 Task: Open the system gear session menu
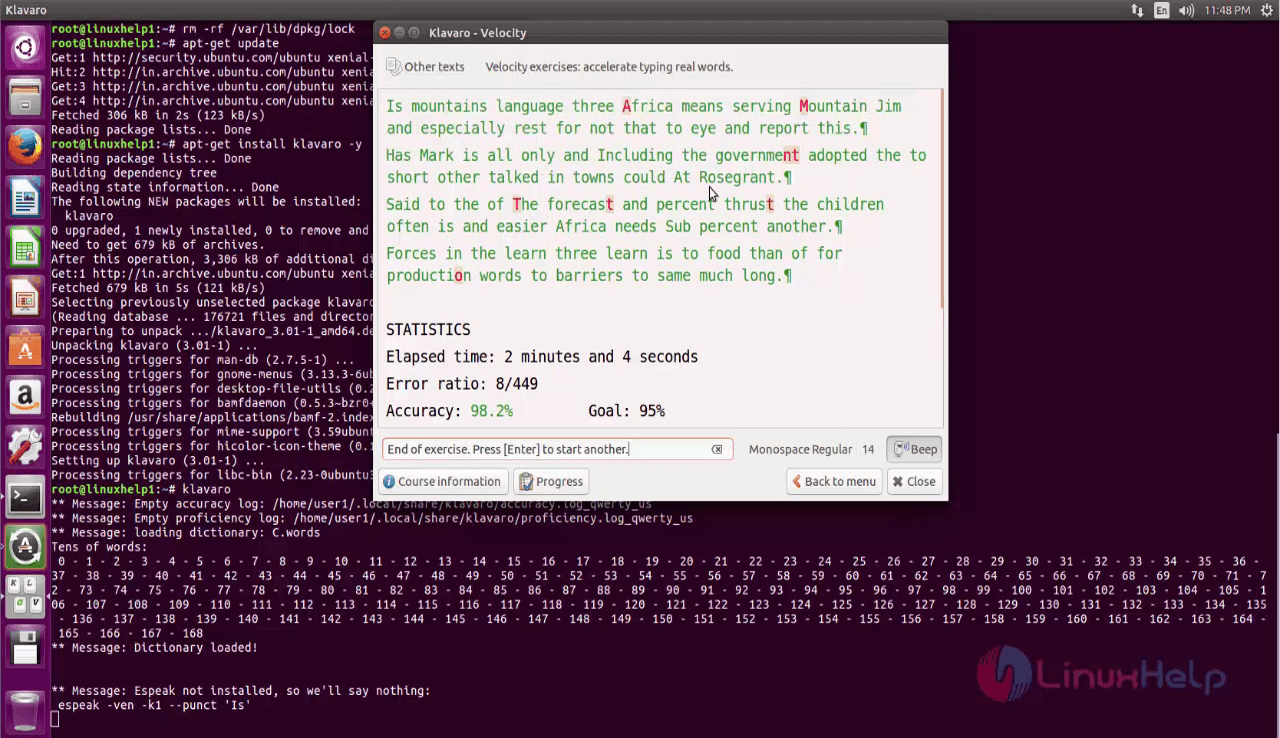pyautogui.click(x=1266, y=10)
